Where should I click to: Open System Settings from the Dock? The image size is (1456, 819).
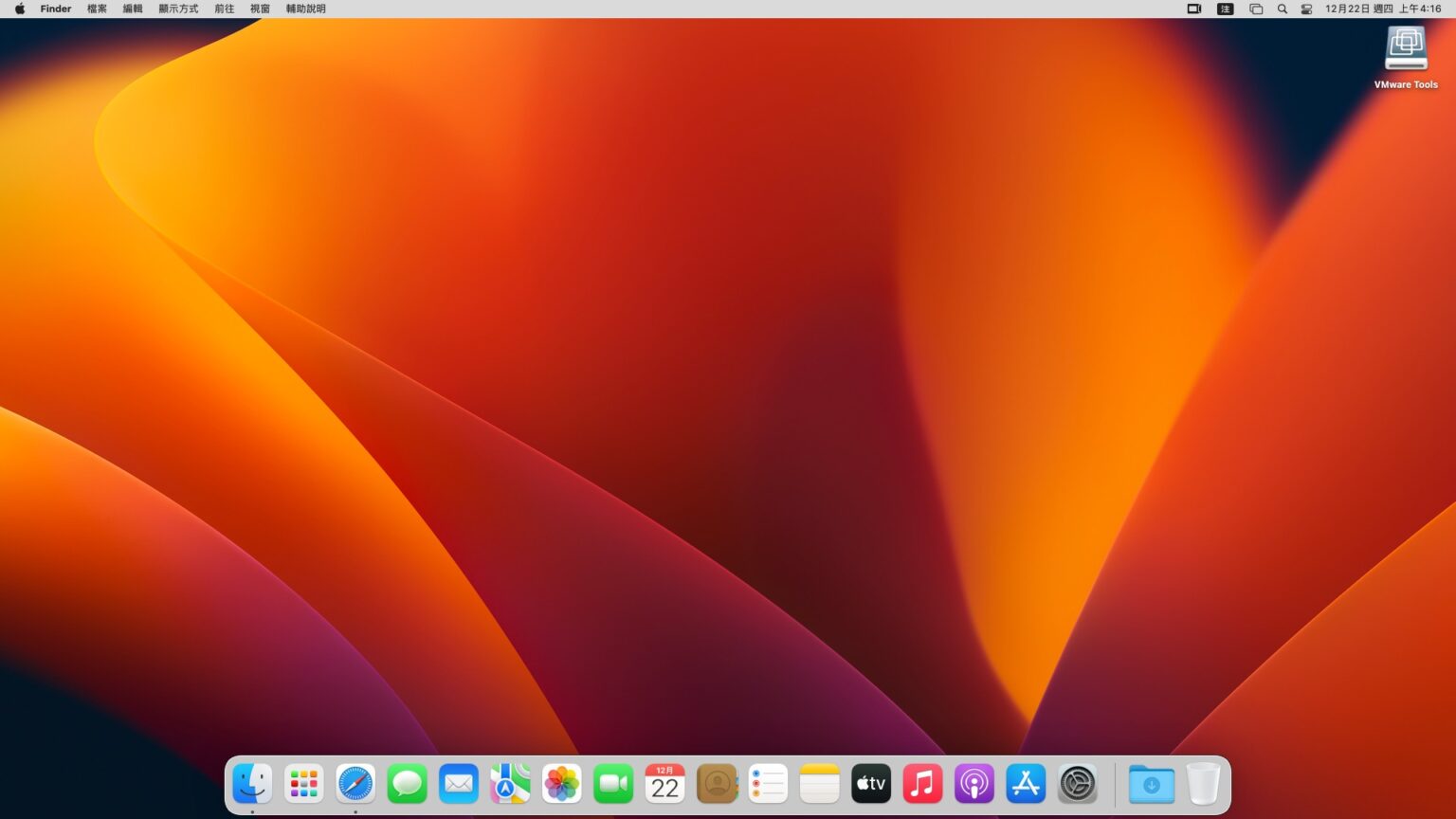click(1078, 784)
